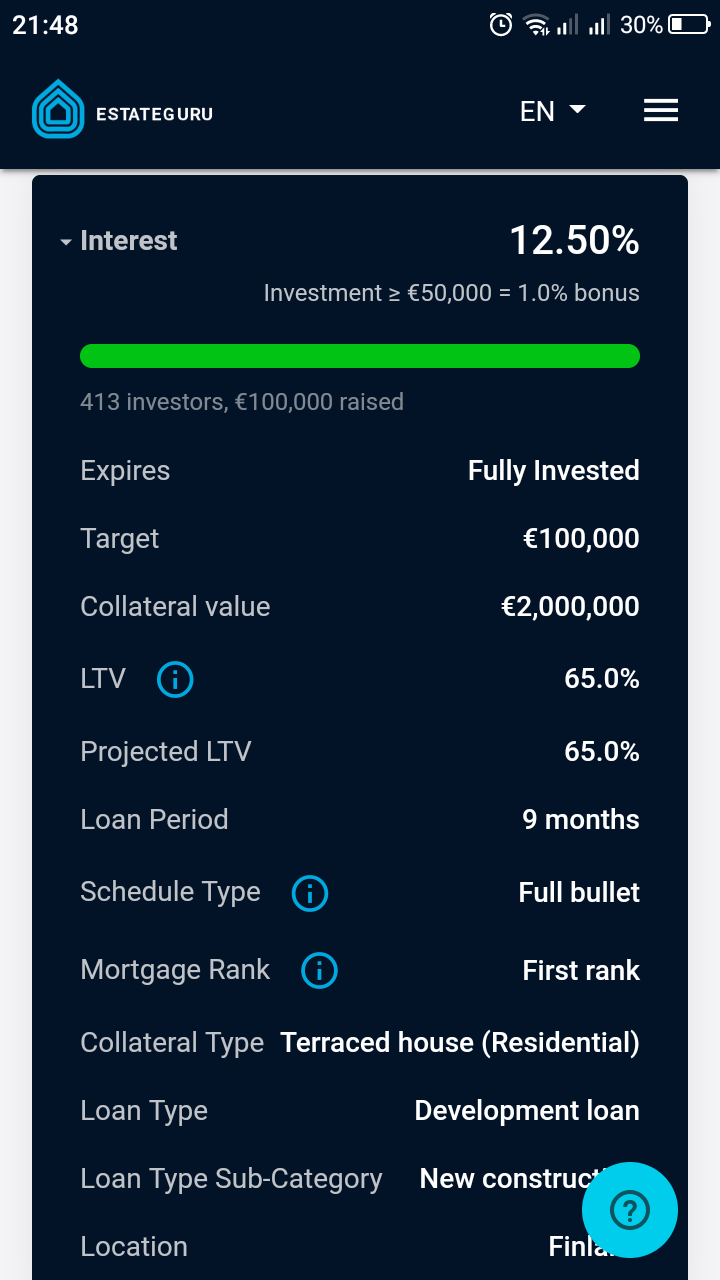The height and width of the screenshot is (1280, 720).
Task: Click the Schedule Type info icon
Action: click(x=310, y=893)
